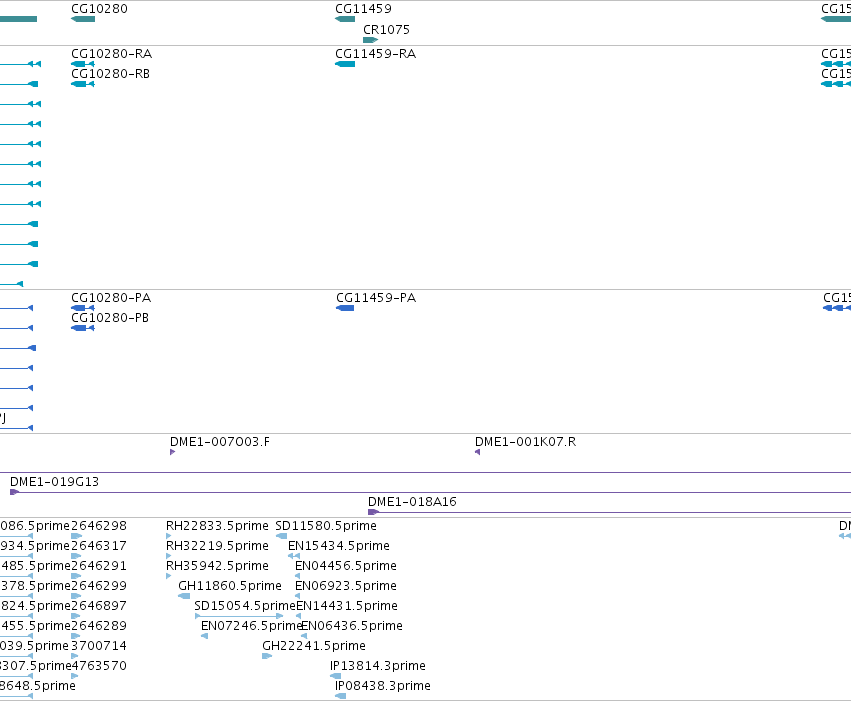The width and height of the screenshot is (851, 701).
Task: Select the DME1-007O03.F feature label
Action: pyautogui.click(x=220, y=442)
